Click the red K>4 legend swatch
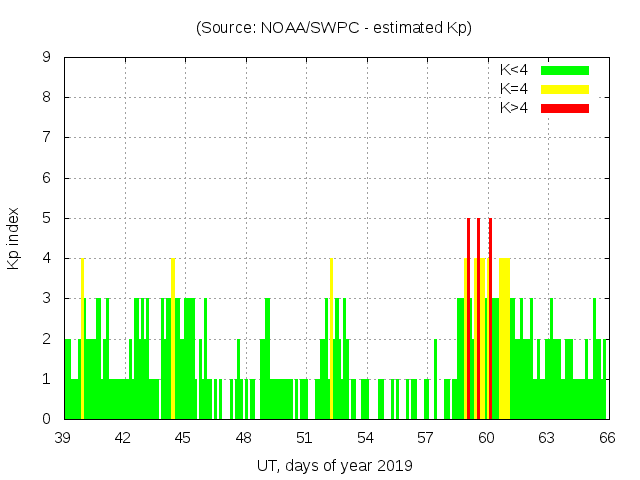 click(x=565, y=107)
